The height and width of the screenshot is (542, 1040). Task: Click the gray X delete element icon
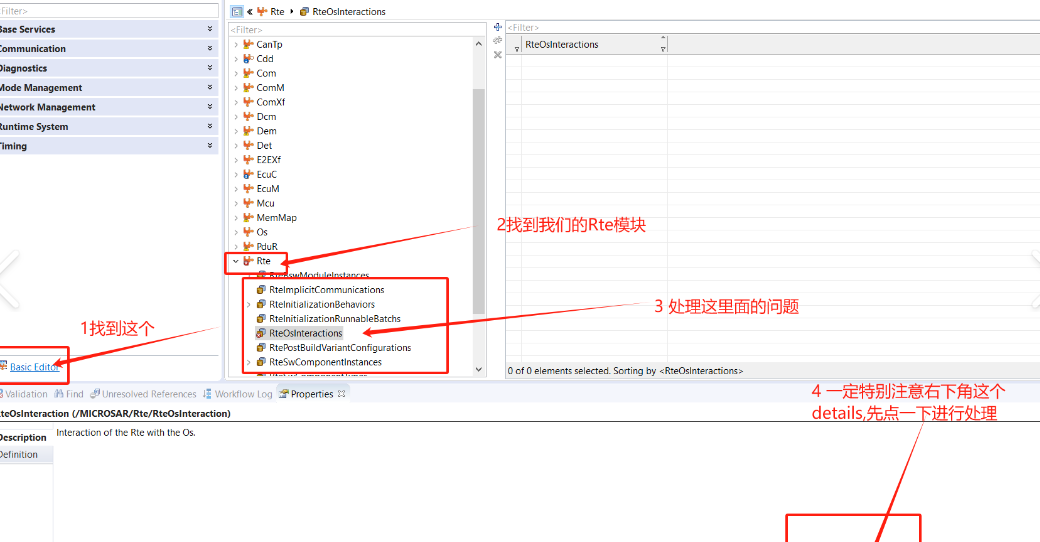497,55
